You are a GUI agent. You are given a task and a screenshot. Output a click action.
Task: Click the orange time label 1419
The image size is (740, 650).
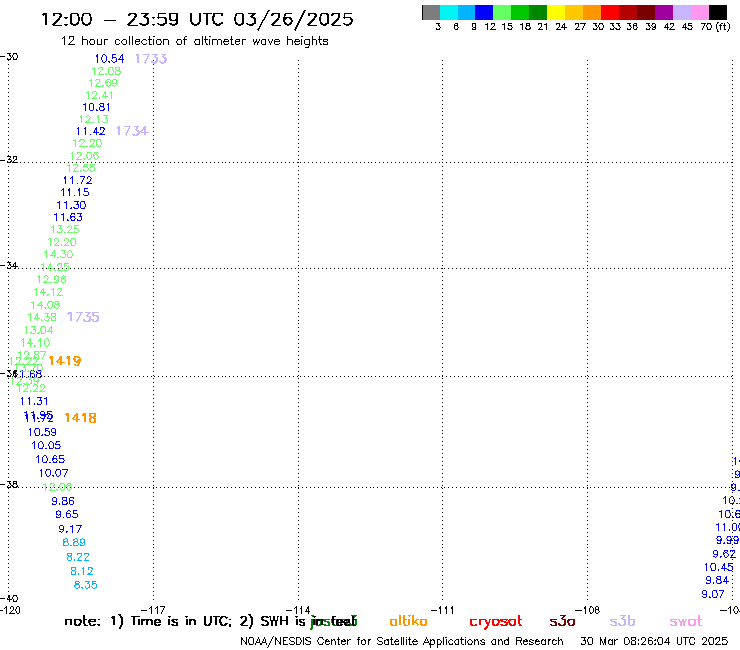tap(65, 361)
